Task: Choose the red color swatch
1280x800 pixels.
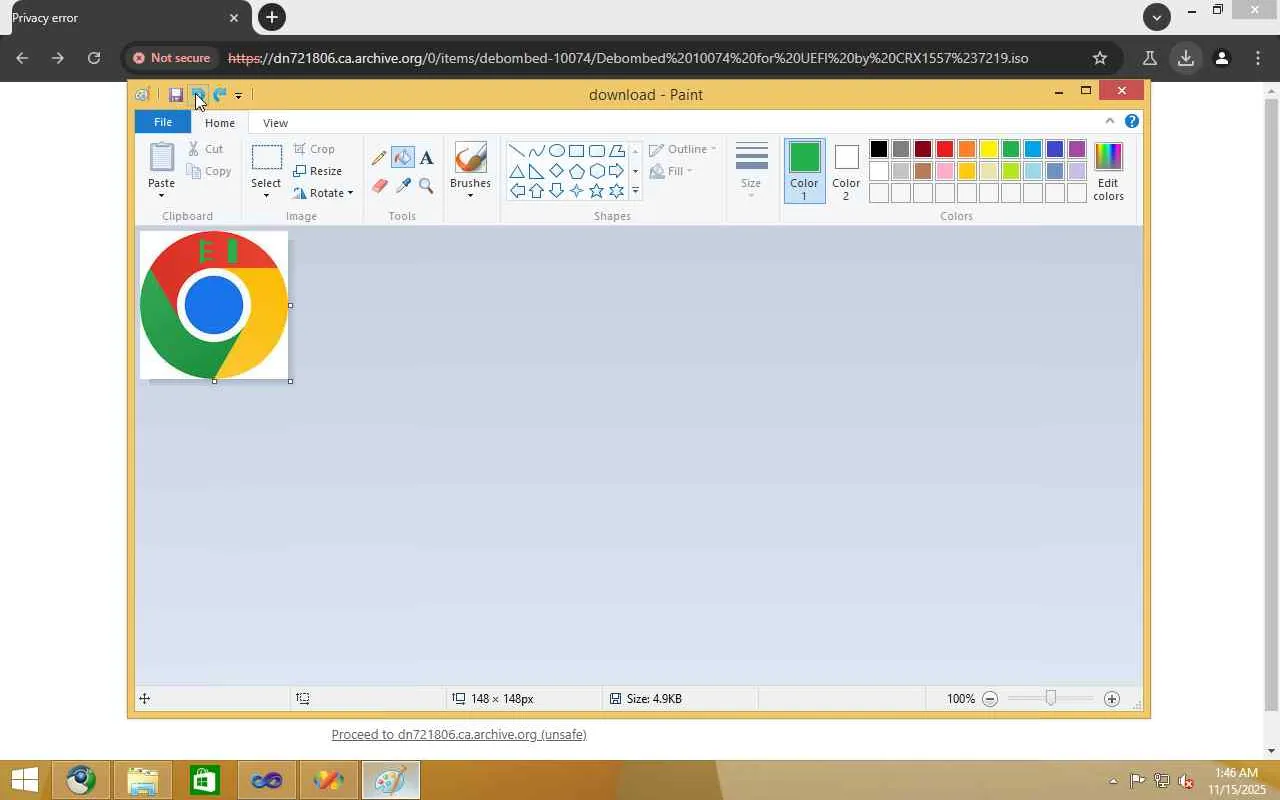Action: click(944, 149)
